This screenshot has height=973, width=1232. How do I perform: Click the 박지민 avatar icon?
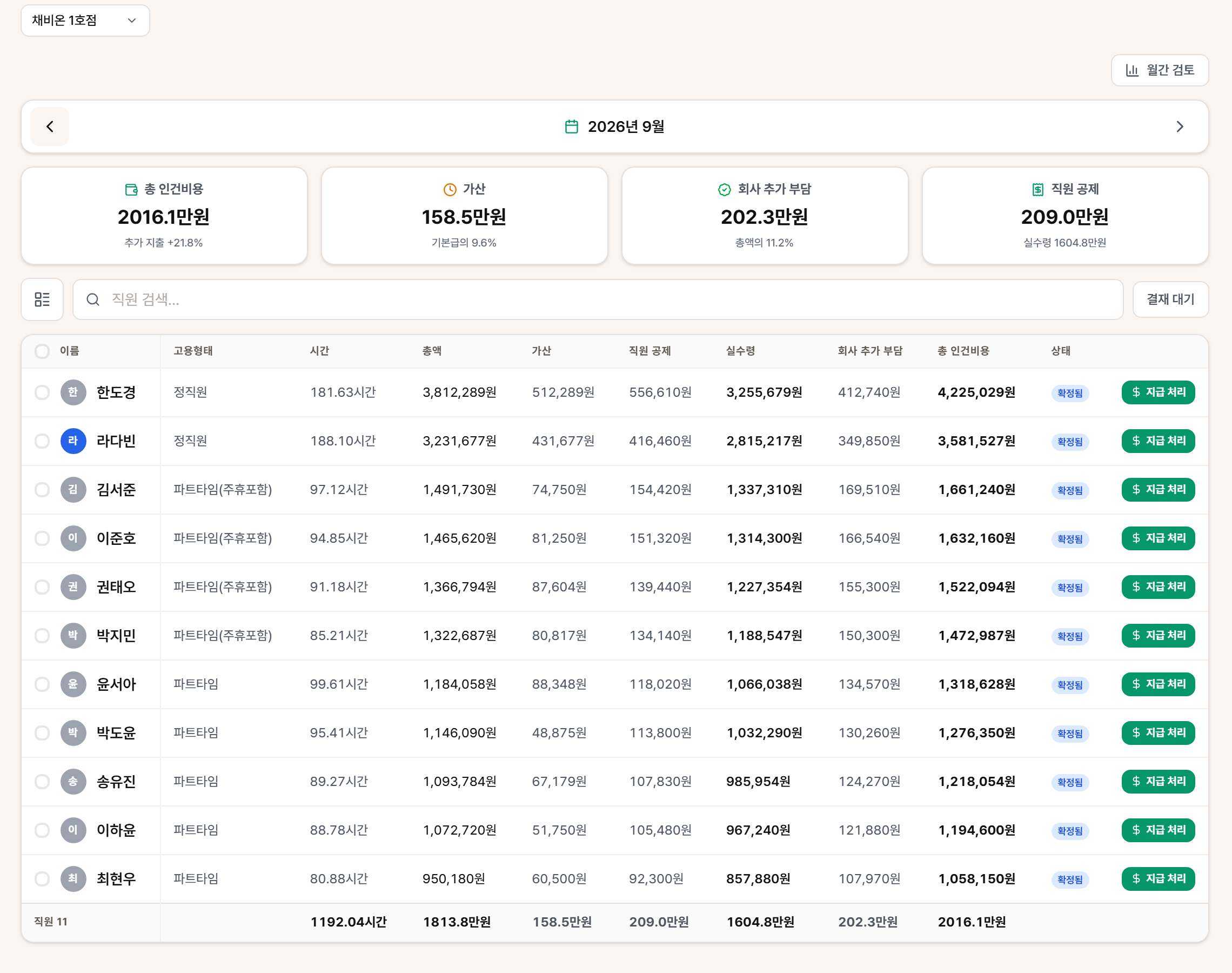pyautogui.click(x=73, y=636)
